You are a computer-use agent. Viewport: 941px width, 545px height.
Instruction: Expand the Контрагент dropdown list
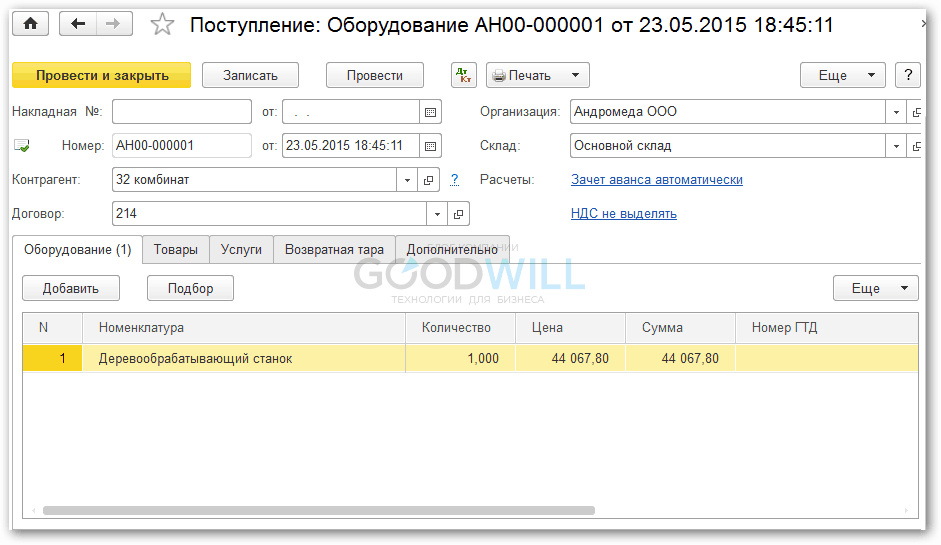(x=407, y=180)
